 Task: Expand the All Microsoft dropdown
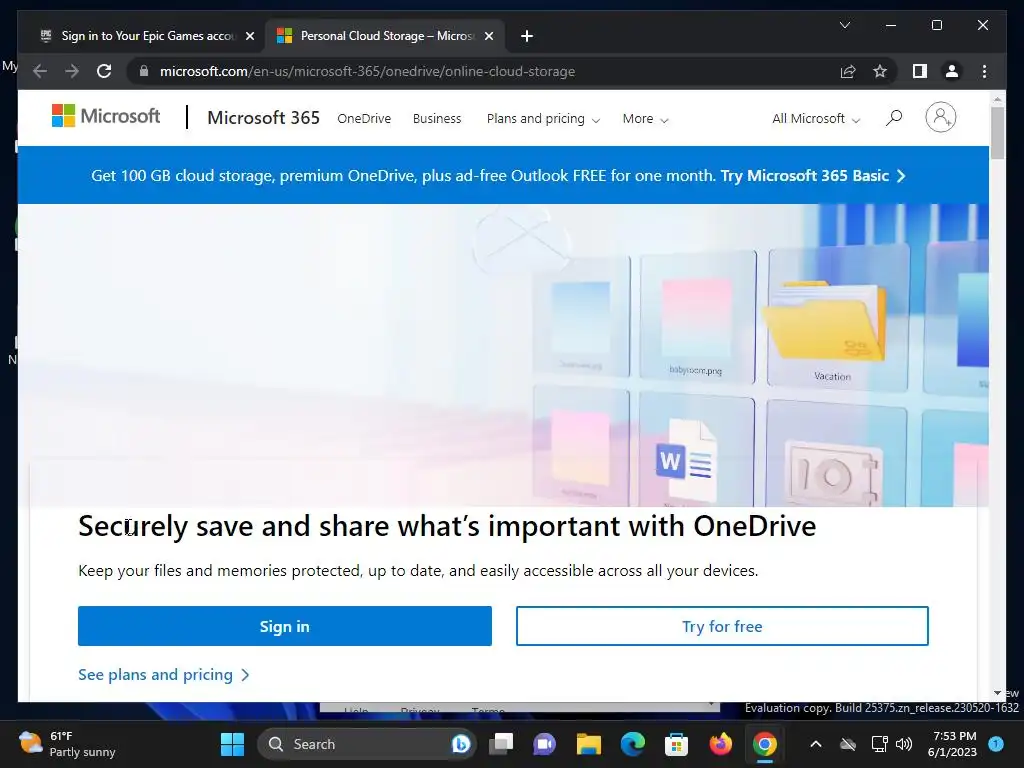point(816,119)
